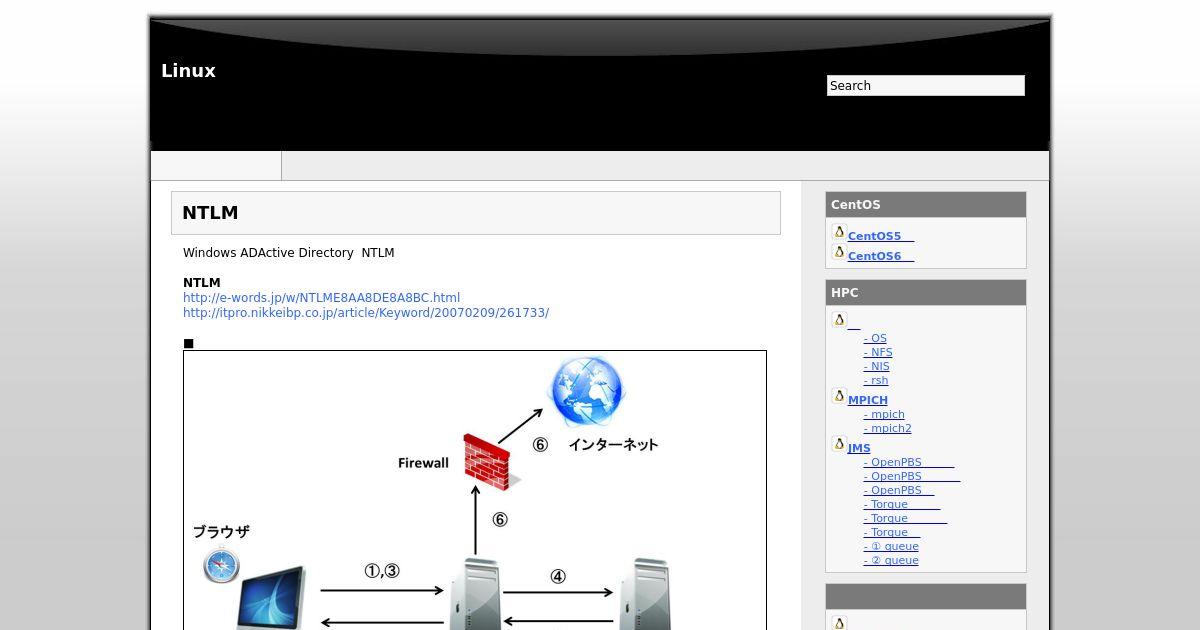Open the JMS section link
Screen dimensions: 1200x630
point(859,449)
